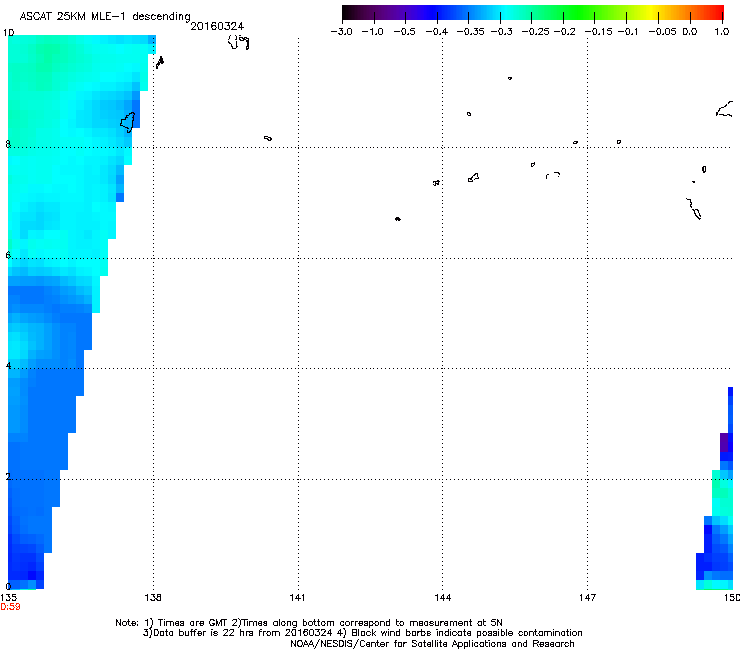Click the purple pixel block in the right swath

click(x=724, y=442)
